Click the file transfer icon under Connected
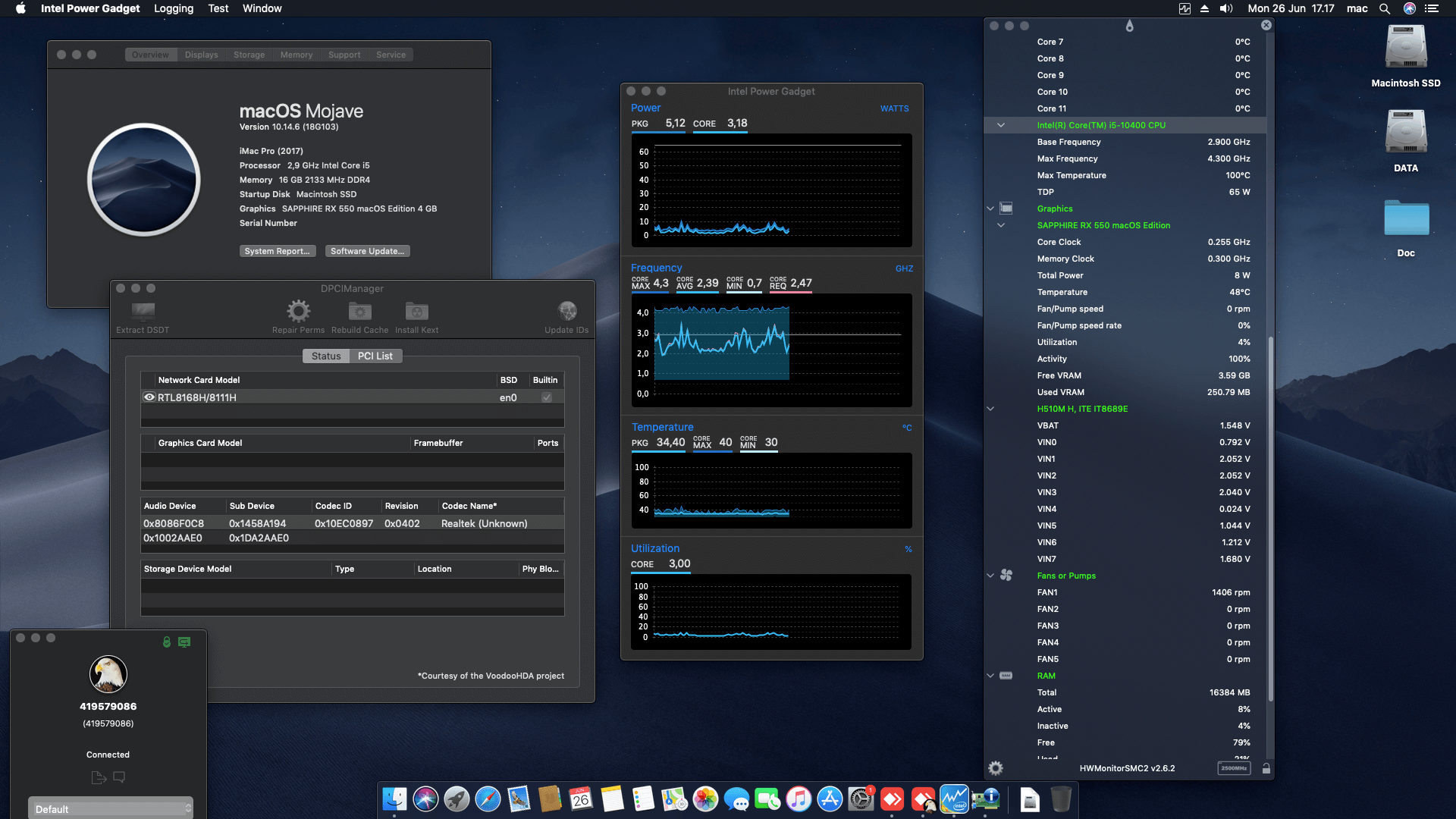 pyautogui.click(x=99, y=777)
